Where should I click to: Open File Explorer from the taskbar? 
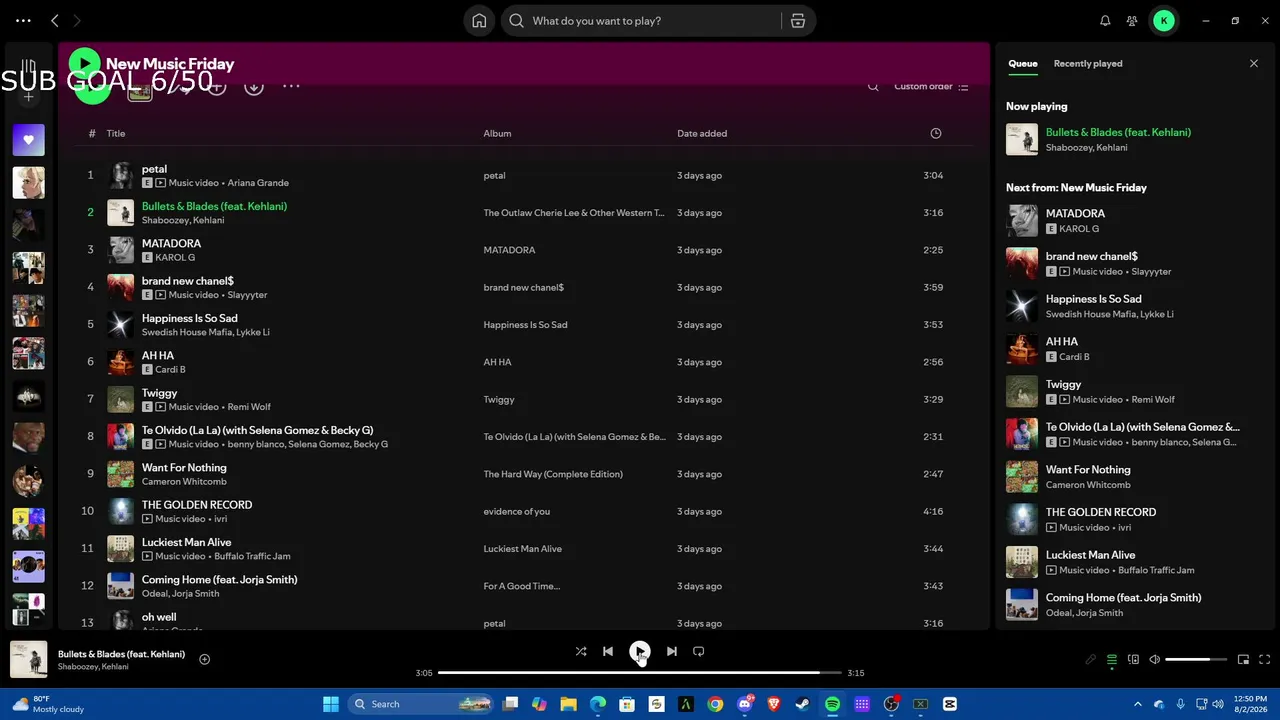(x=569, y=704)
